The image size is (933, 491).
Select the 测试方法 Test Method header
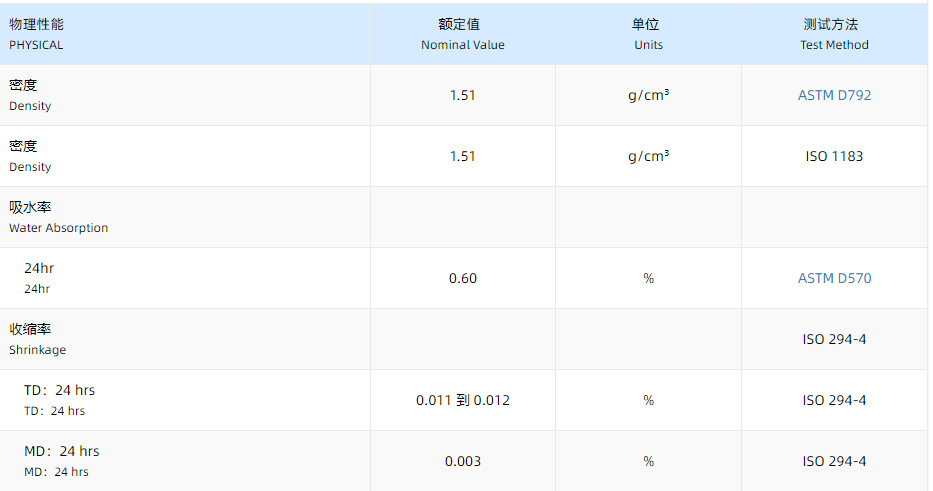834,34
